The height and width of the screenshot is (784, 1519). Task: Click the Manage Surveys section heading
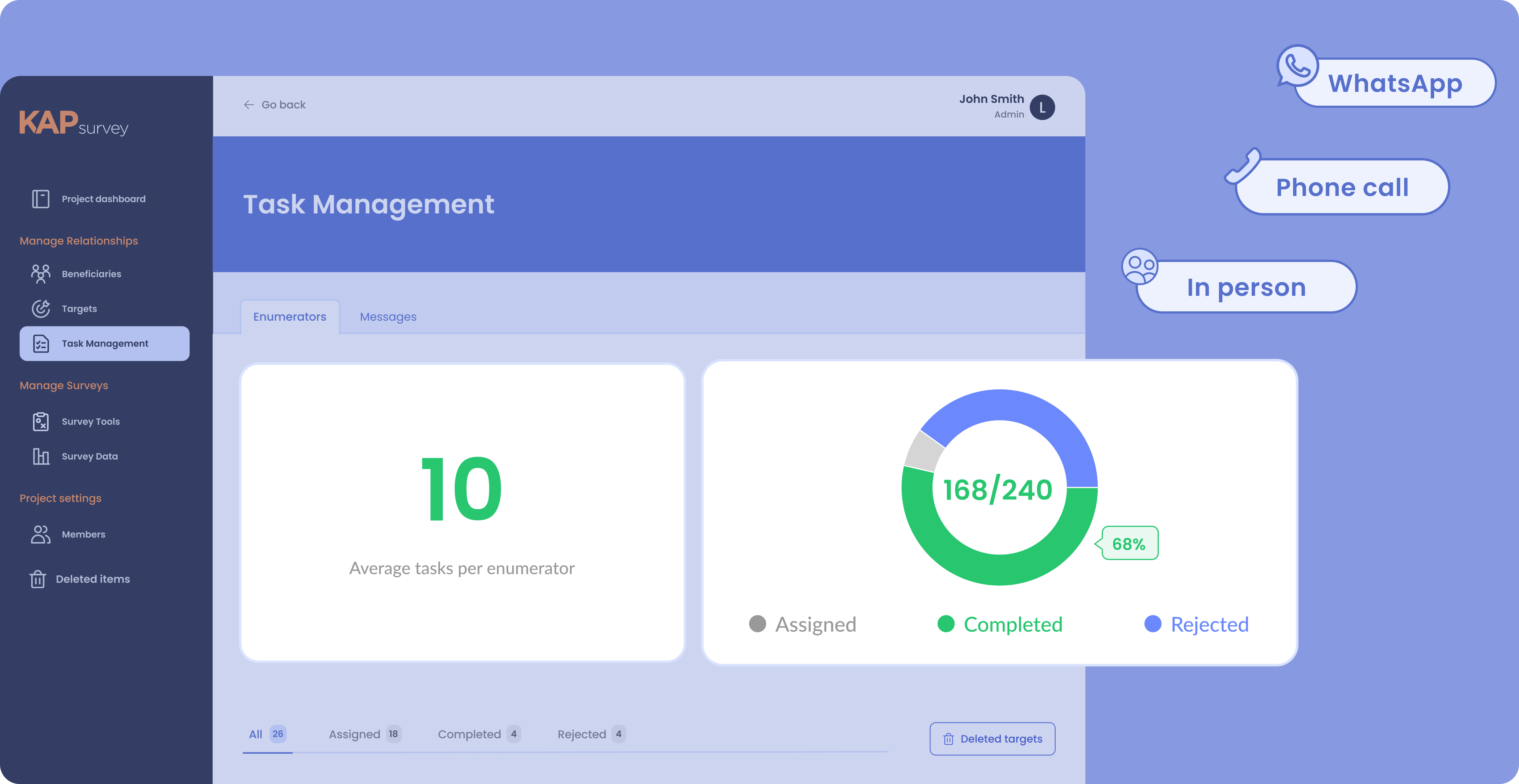point(64,386)
